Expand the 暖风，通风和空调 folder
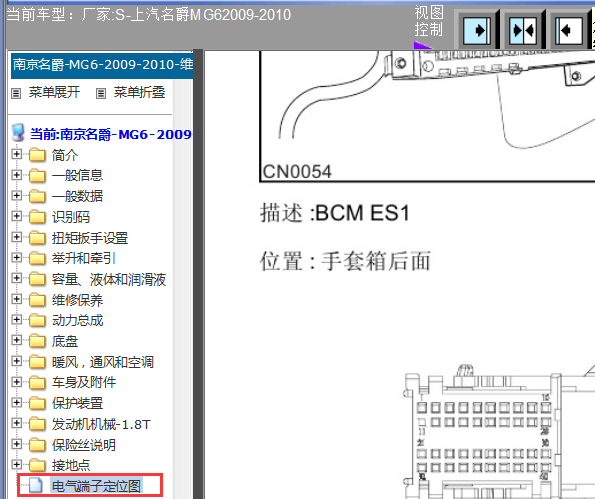 (16, 360)
